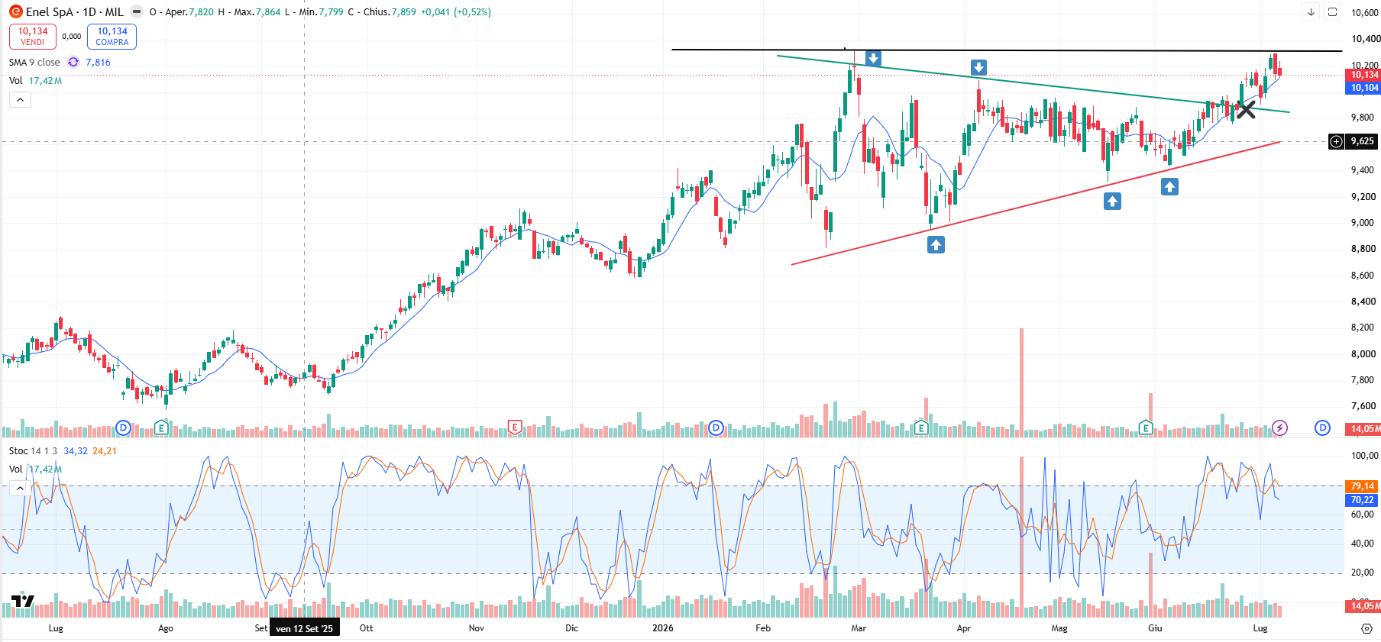Select the Stoc 14 1 3 indicator legend
1381x642 pixels.
coord(32,451)
